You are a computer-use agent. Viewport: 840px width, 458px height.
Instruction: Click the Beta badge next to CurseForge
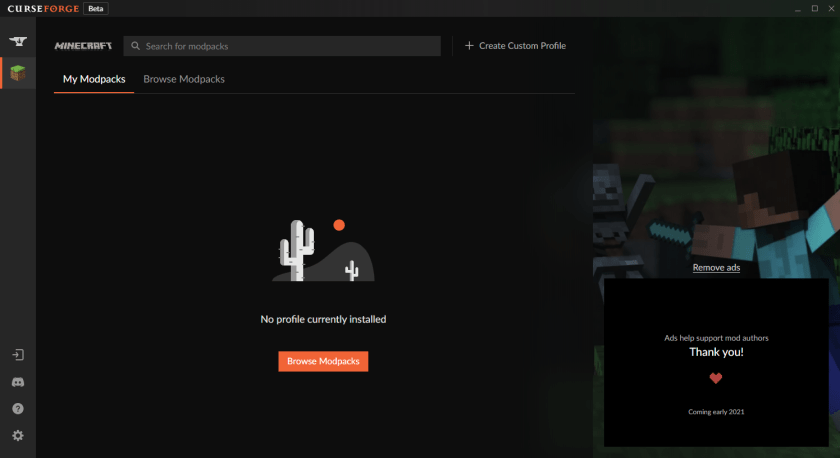tap(96, 8)
